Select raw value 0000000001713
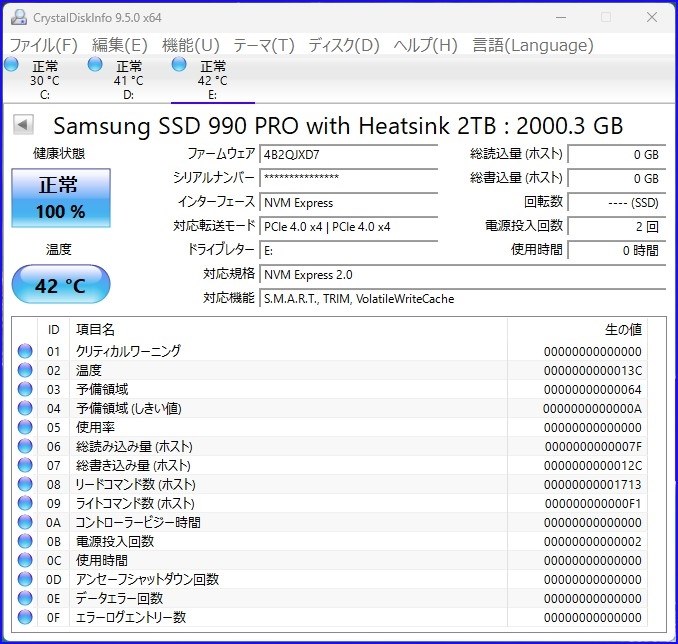Screen dimensions: 678x644 (593, 485)
